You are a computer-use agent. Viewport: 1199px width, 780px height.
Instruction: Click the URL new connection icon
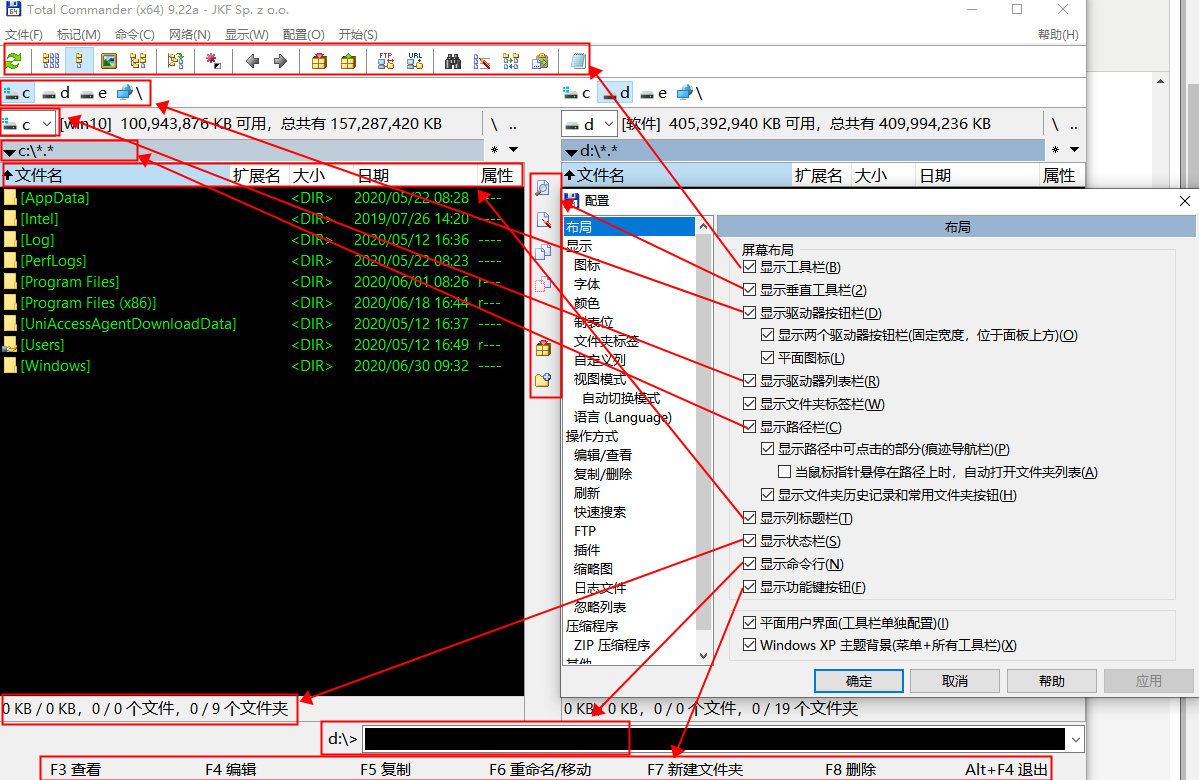pyautogui.click(x=414, y=61)
